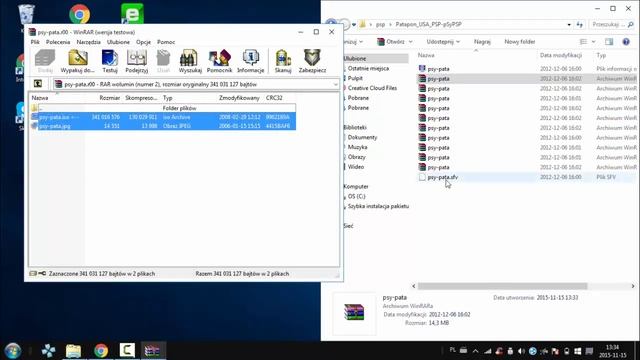Open the Polecenia menu
Screen dimensions: 640x360
coord(58,42)
